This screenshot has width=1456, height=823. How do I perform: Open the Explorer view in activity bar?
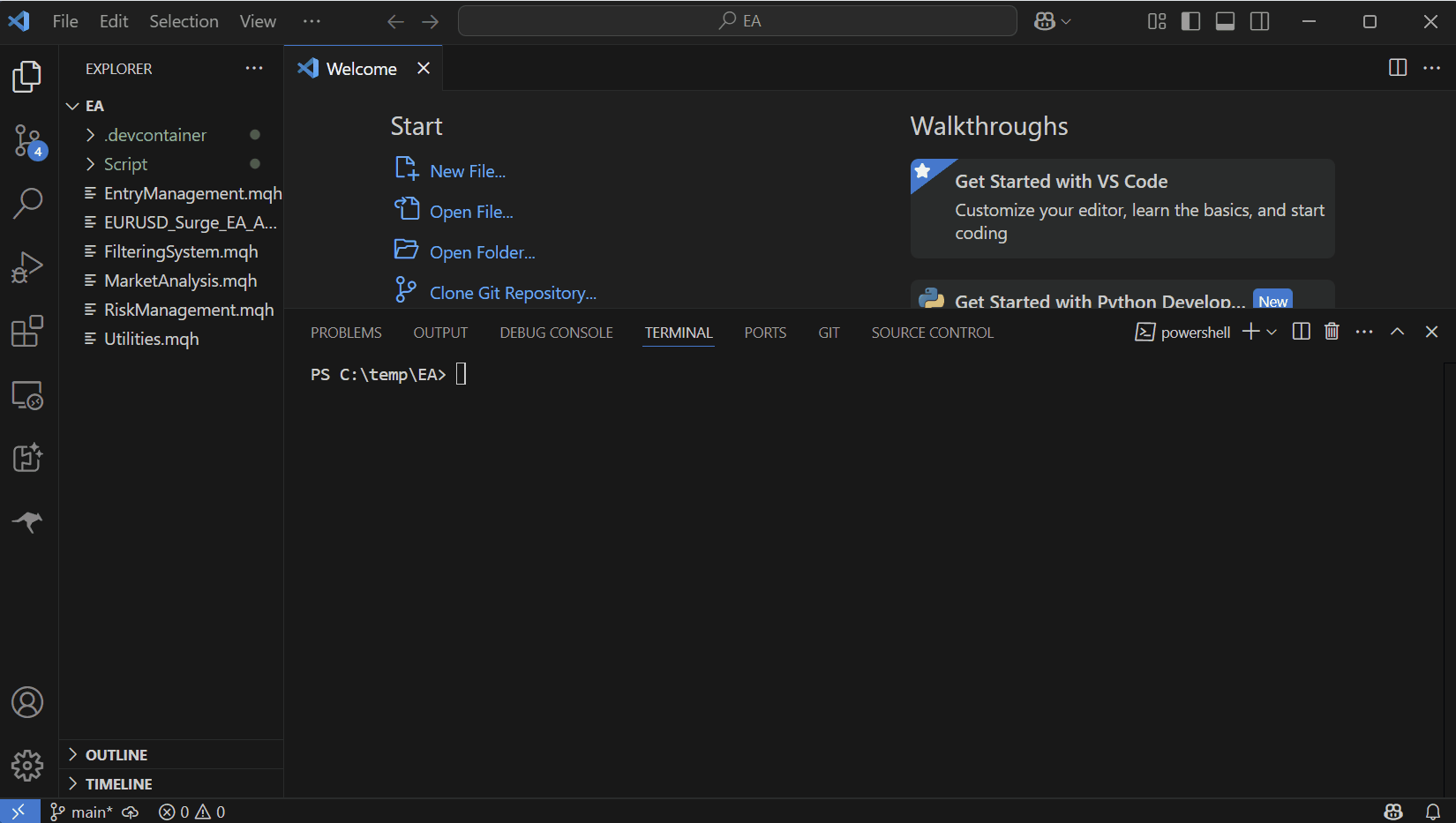coord(27,77)
